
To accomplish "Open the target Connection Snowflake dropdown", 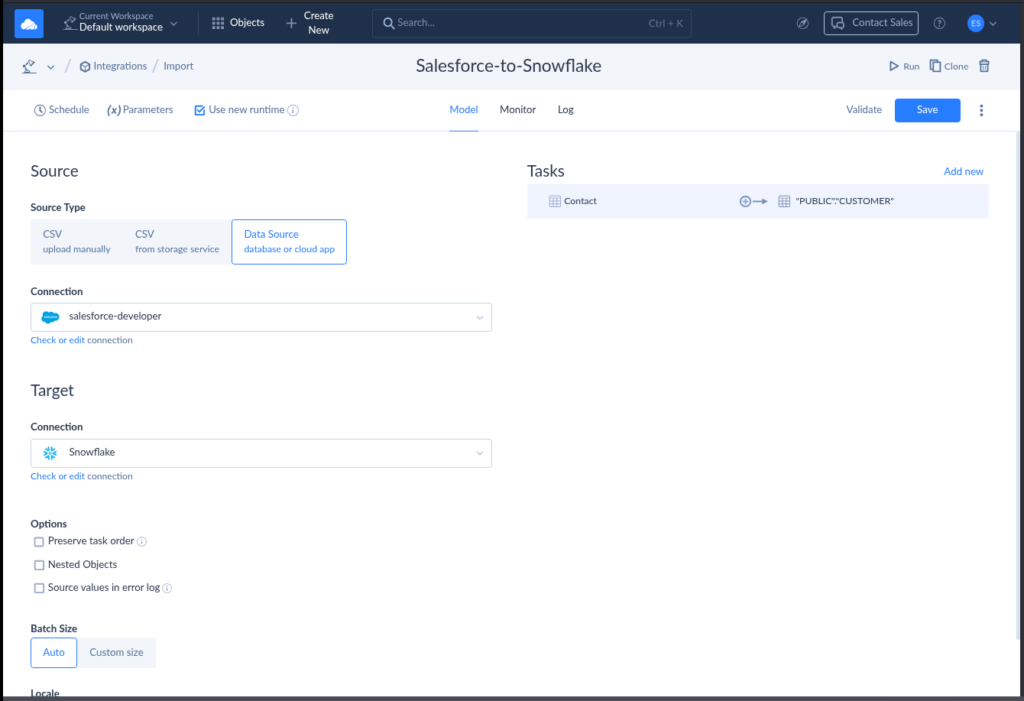I will 261,453.
